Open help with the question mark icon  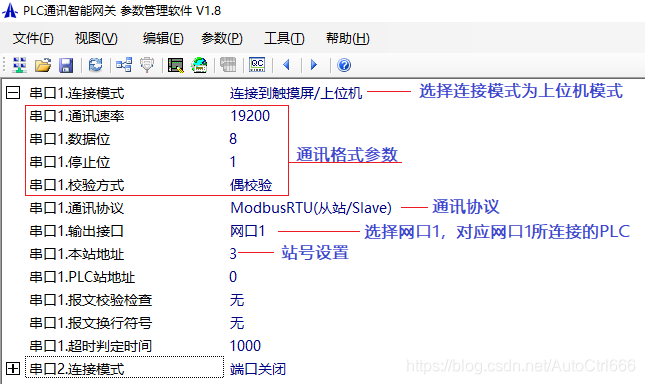coord(344,65)
